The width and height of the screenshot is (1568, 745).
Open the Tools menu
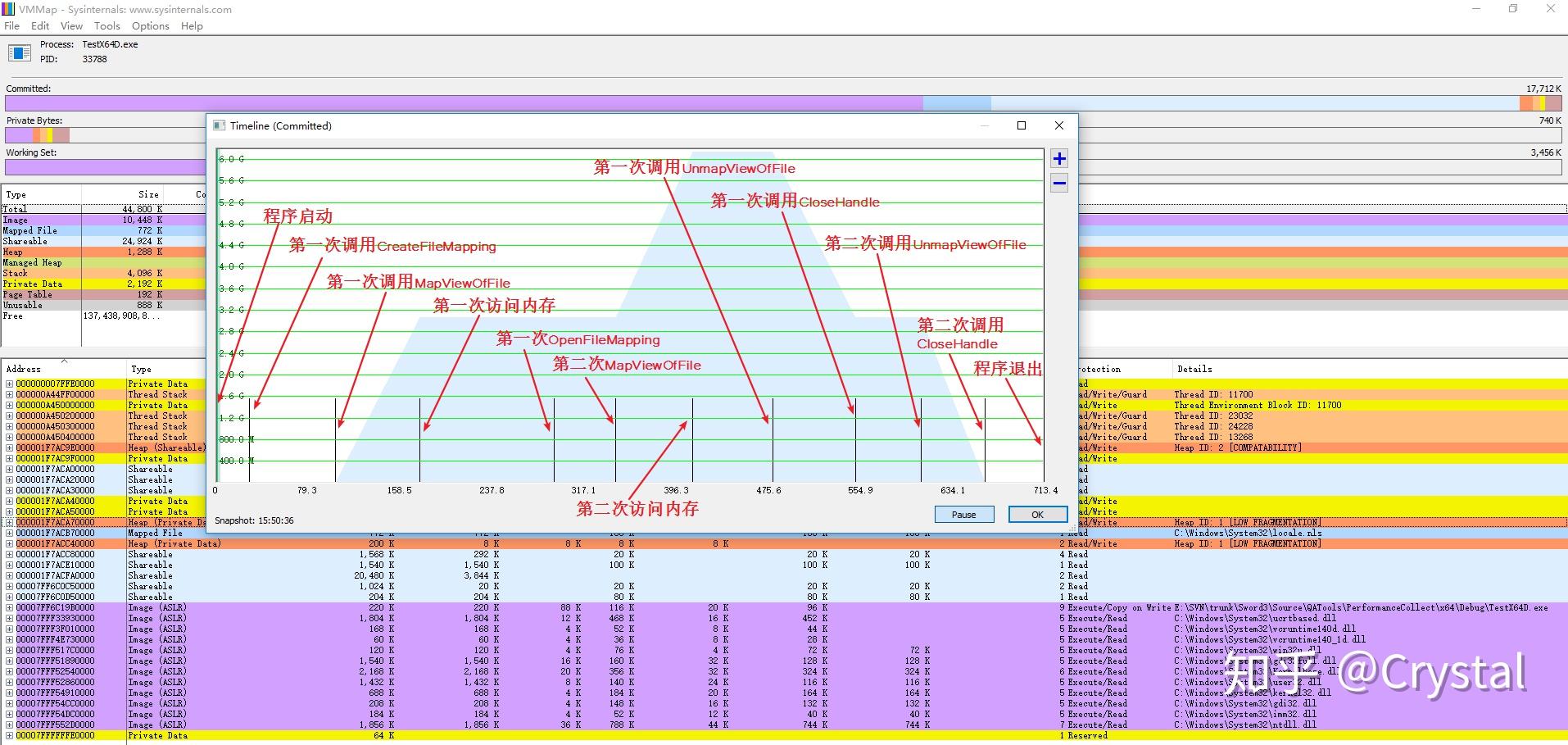coord(106,26)
